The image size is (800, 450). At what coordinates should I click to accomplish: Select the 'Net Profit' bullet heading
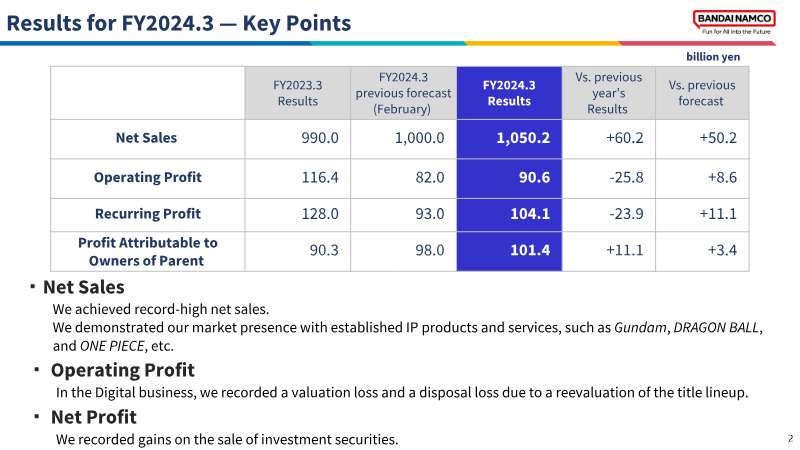coord(94,416)
